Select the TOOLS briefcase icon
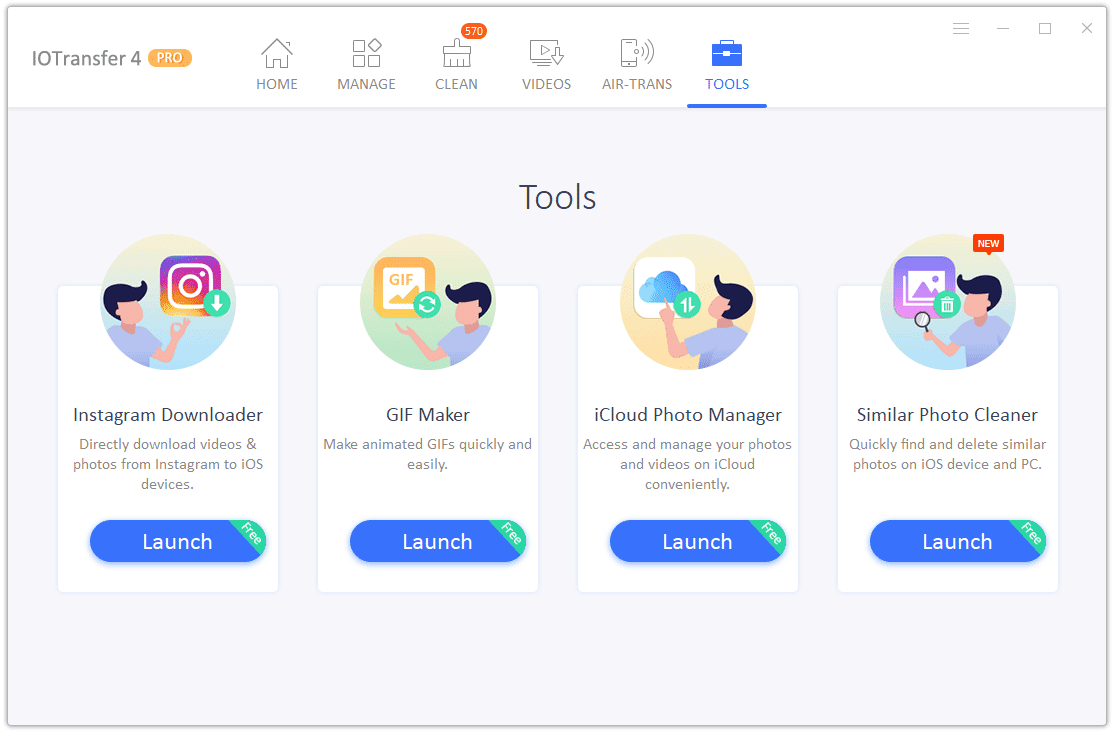The width and height of the screenshot is (1115, 733). click(727, 52)
